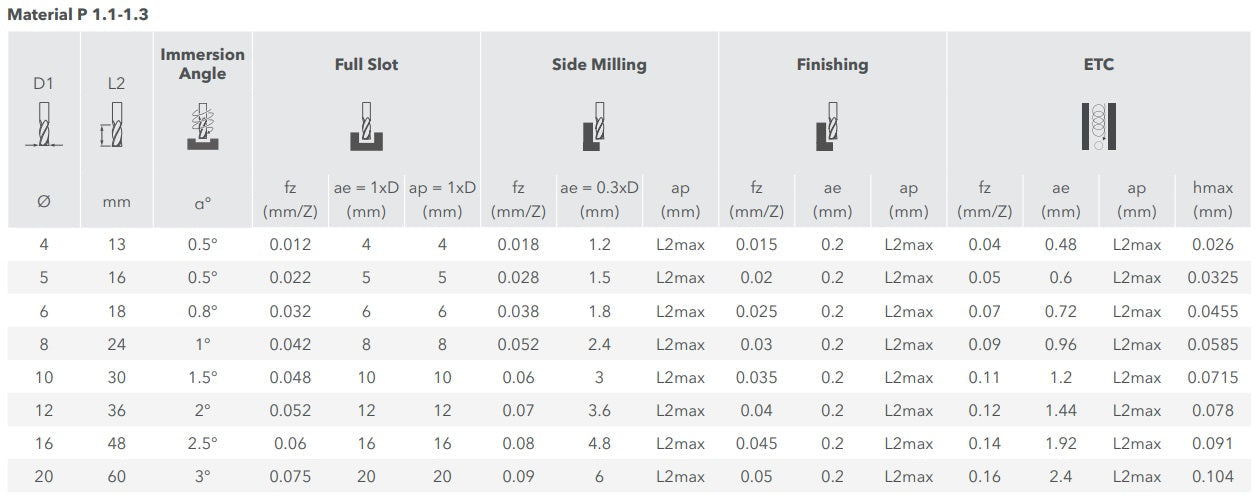Select the 0.0325 hmax value cell
Image resolution: width=1258 pixels, height=497 pixels.
tap(1212, 278)
